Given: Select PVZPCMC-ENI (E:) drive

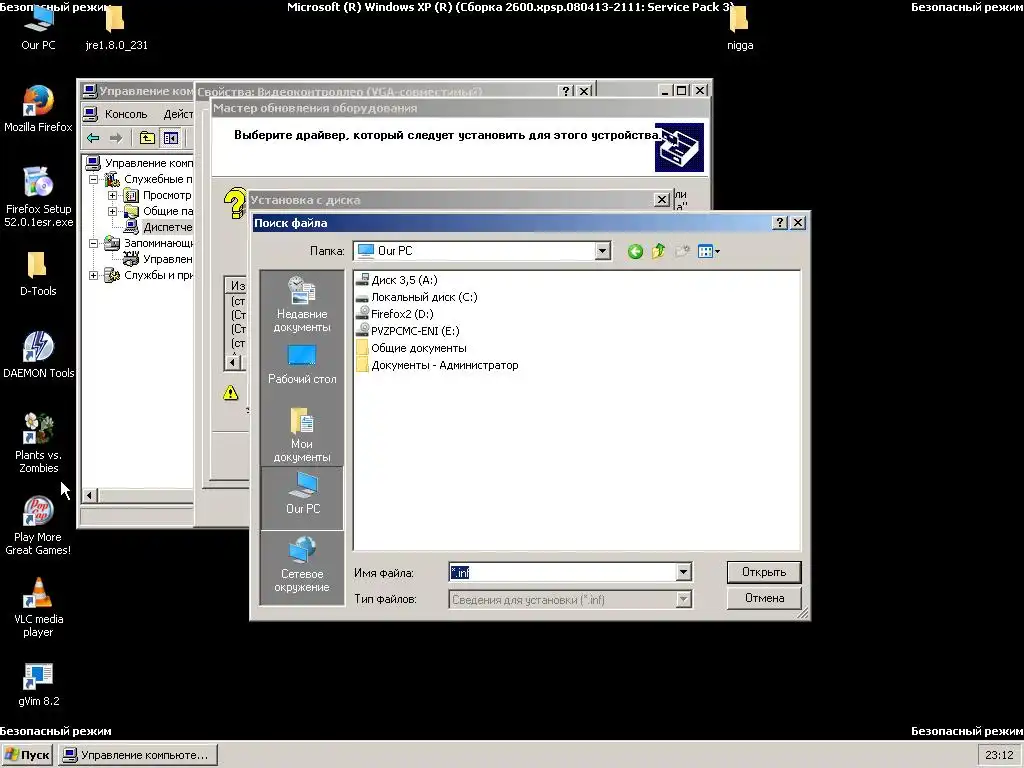Looking at the screenshot, I should click(408, 331).
